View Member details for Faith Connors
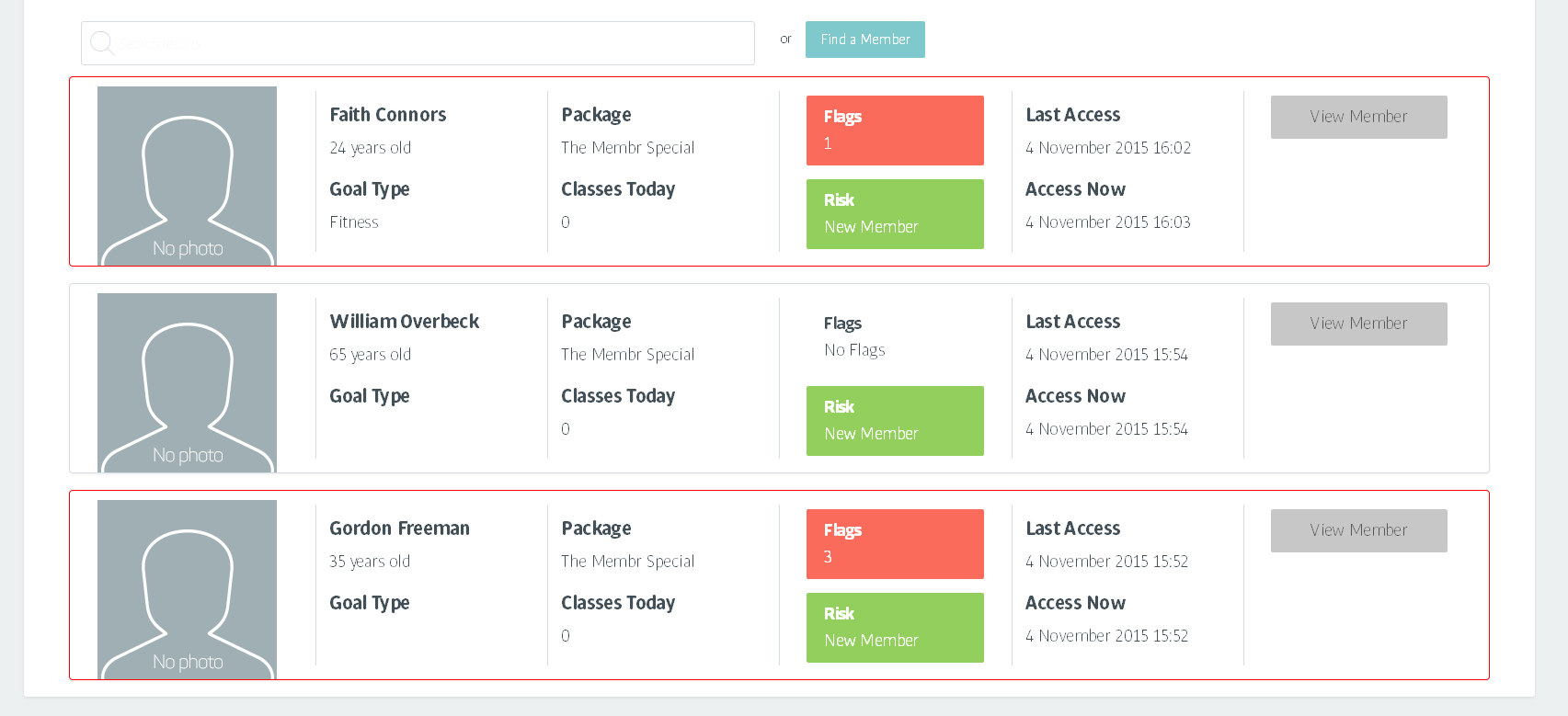Image resolution: width=1568 pixels, height=716 pixels. [1358, 117]
